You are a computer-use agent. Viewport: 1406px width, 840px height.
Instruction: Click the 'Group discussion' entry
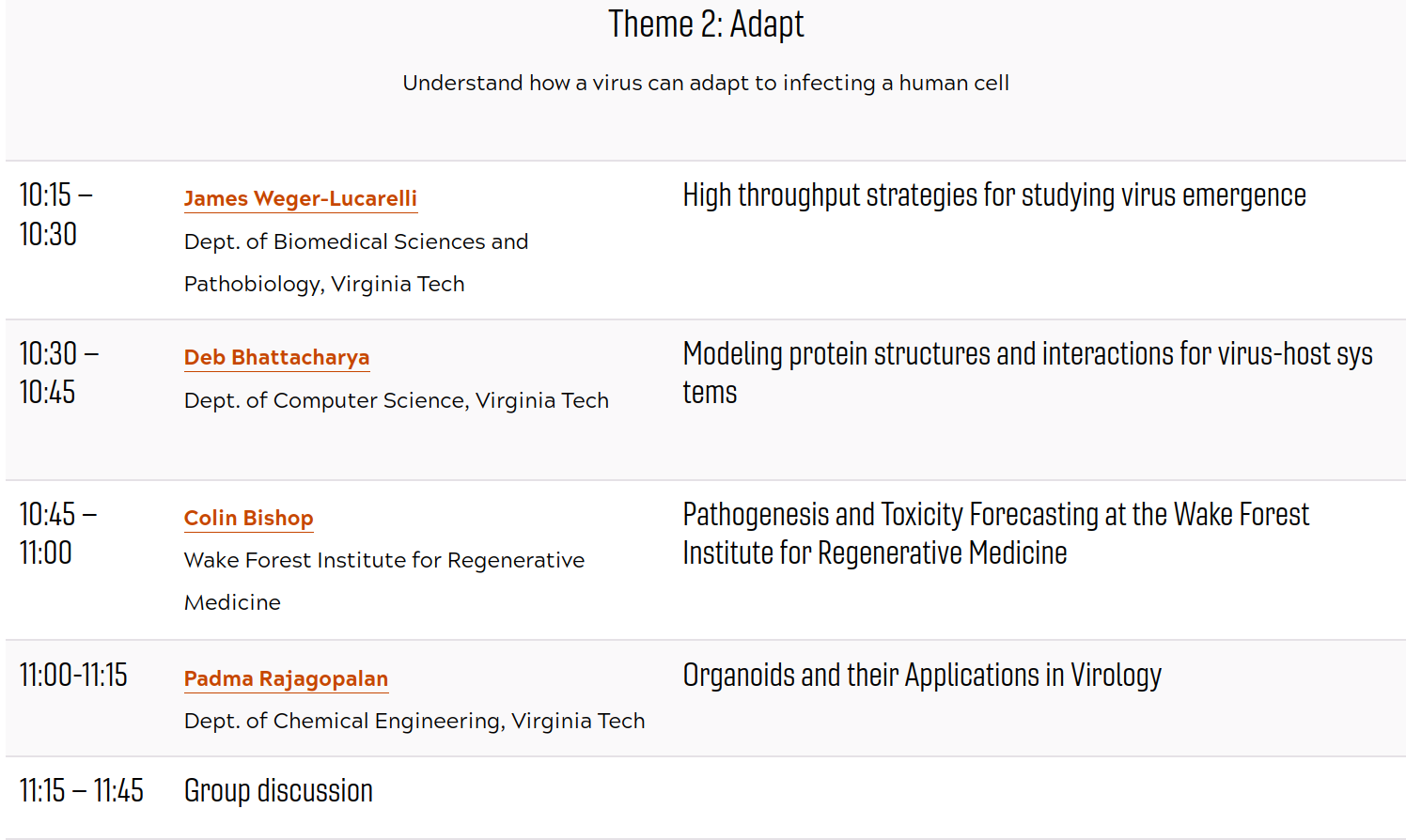coord(279,791)
